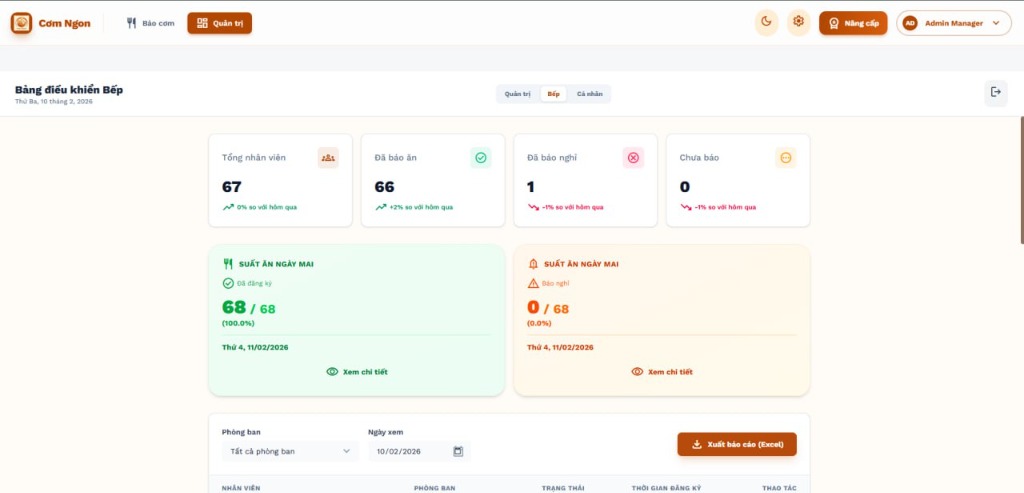Open the Quản trị menu
Viewport: 1024px width, 493px height.
pos(219,23)
